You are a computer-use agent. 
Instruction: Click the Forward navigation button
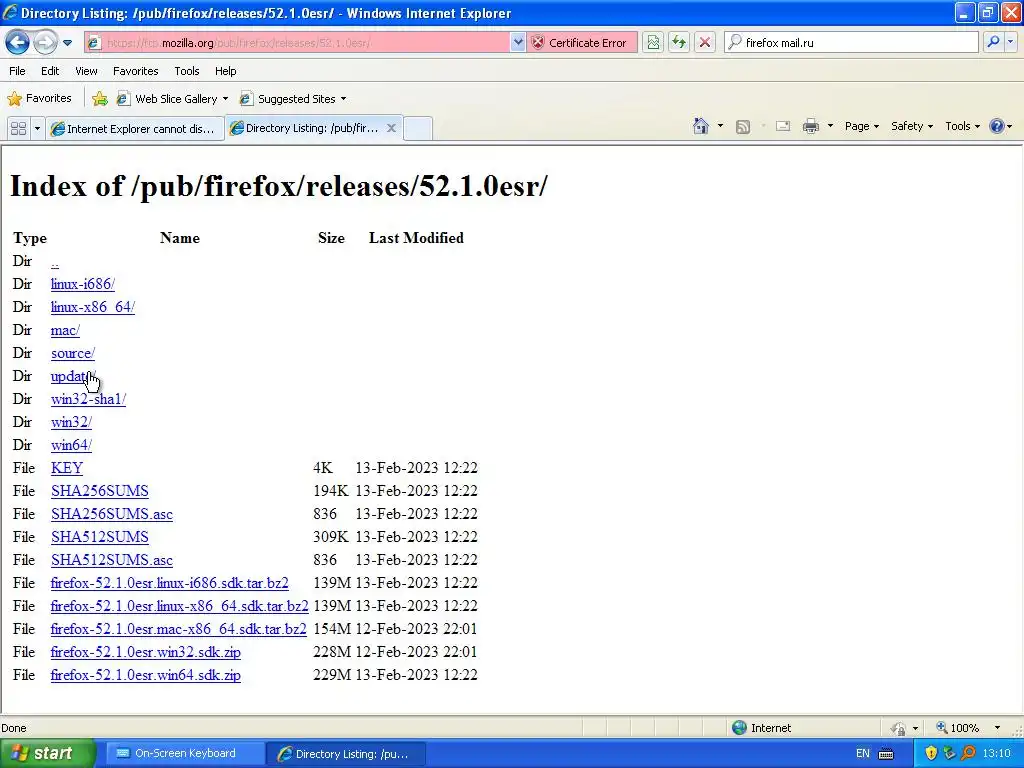point(44,43)
